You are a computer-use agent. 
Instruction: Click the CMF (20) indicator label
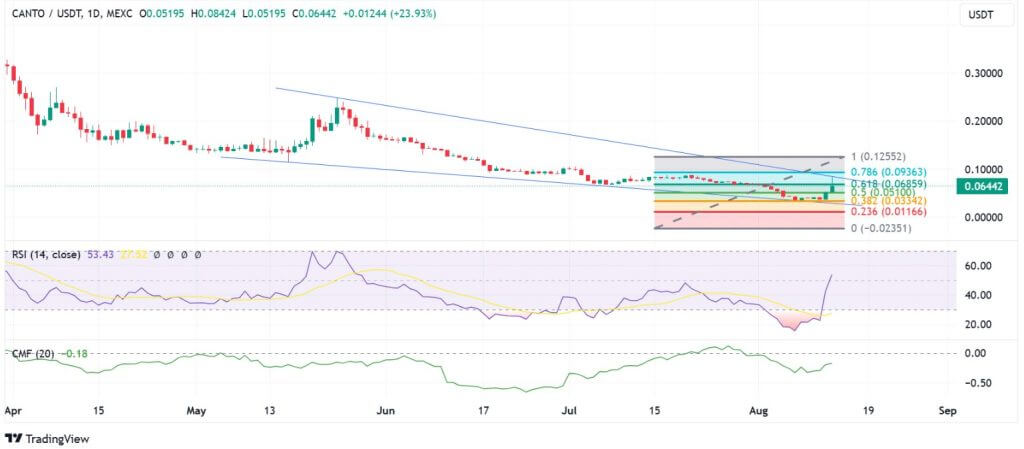33,353
